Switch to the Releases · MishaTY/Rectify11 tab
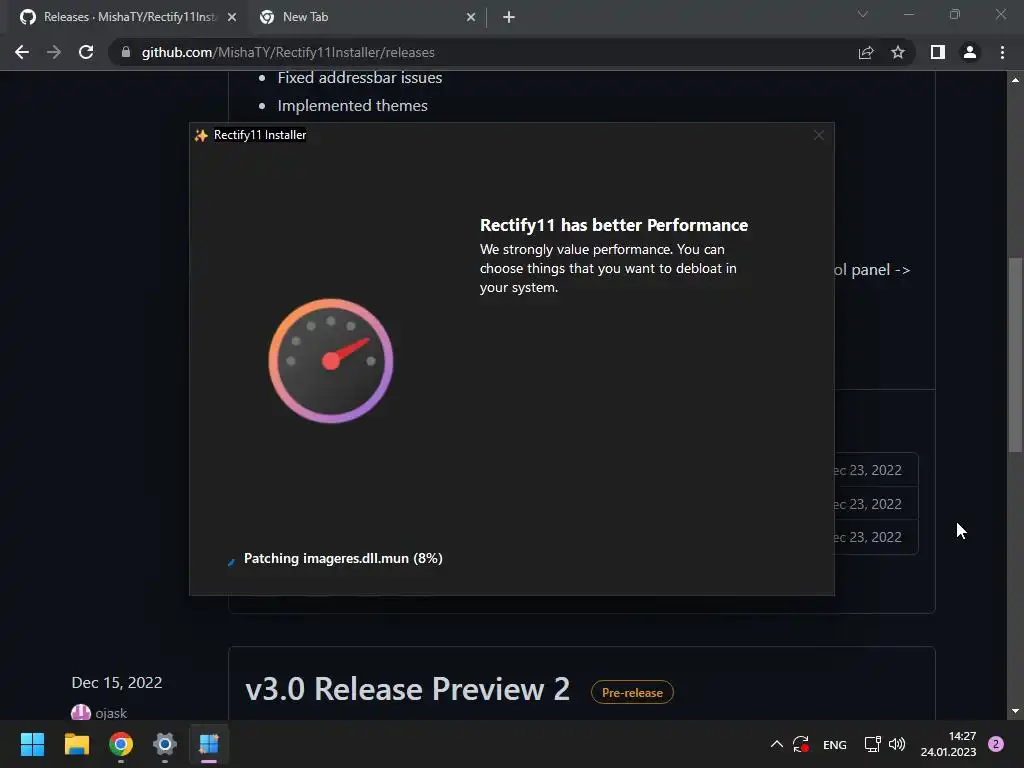The image size is (1024, 768). [128, 17]
